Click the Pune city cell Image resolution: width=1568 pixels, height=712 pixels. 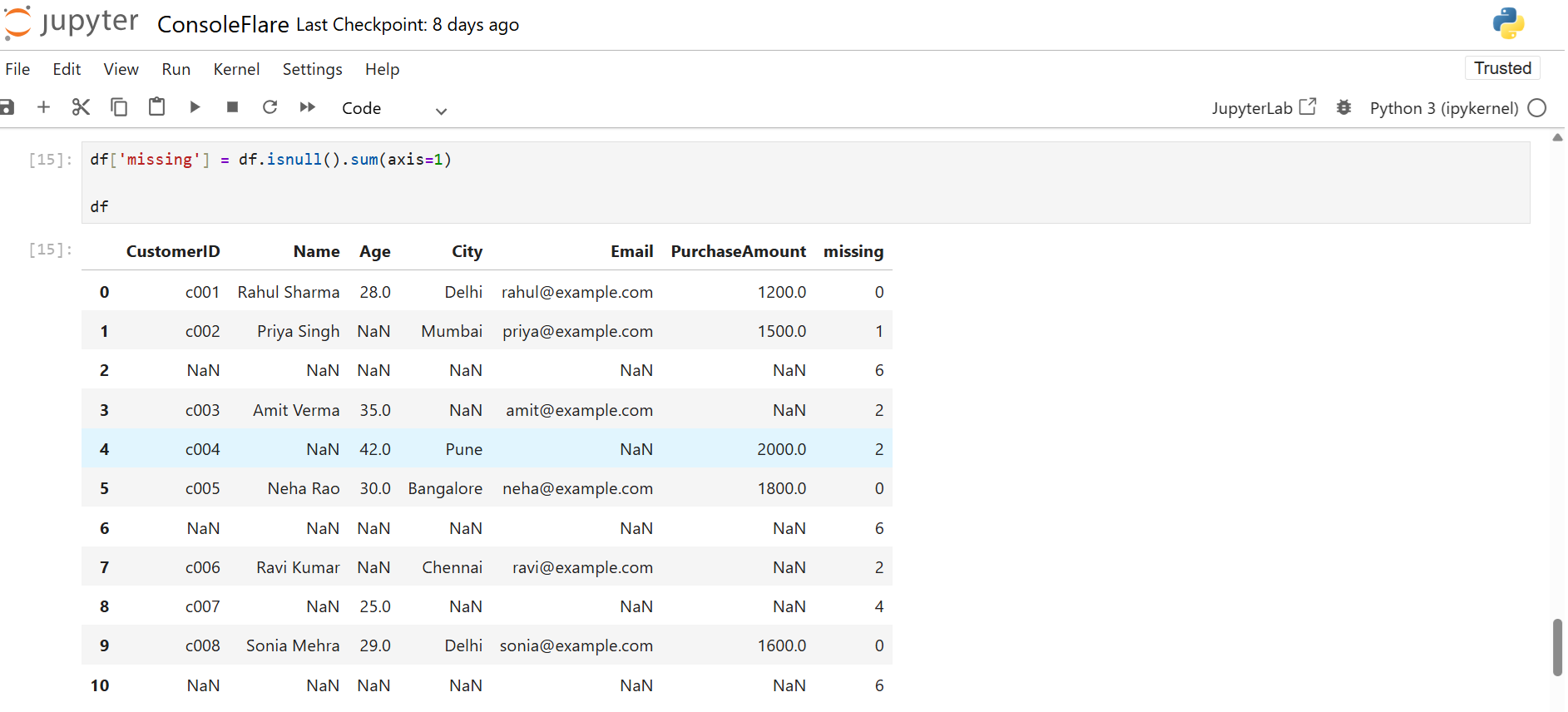tap(464, 449)
